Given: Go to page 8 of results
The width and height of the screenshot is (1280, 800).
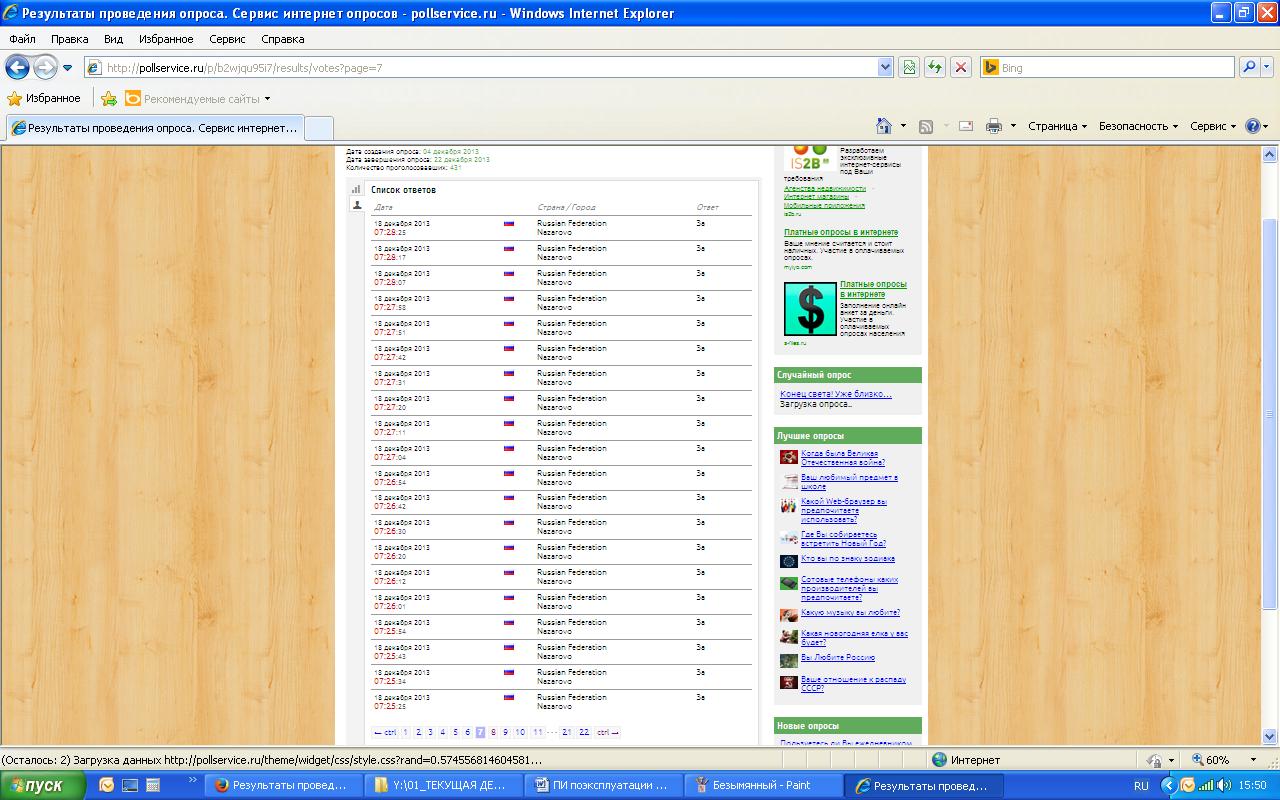Looking at the screenshot, I should point(493,732).
